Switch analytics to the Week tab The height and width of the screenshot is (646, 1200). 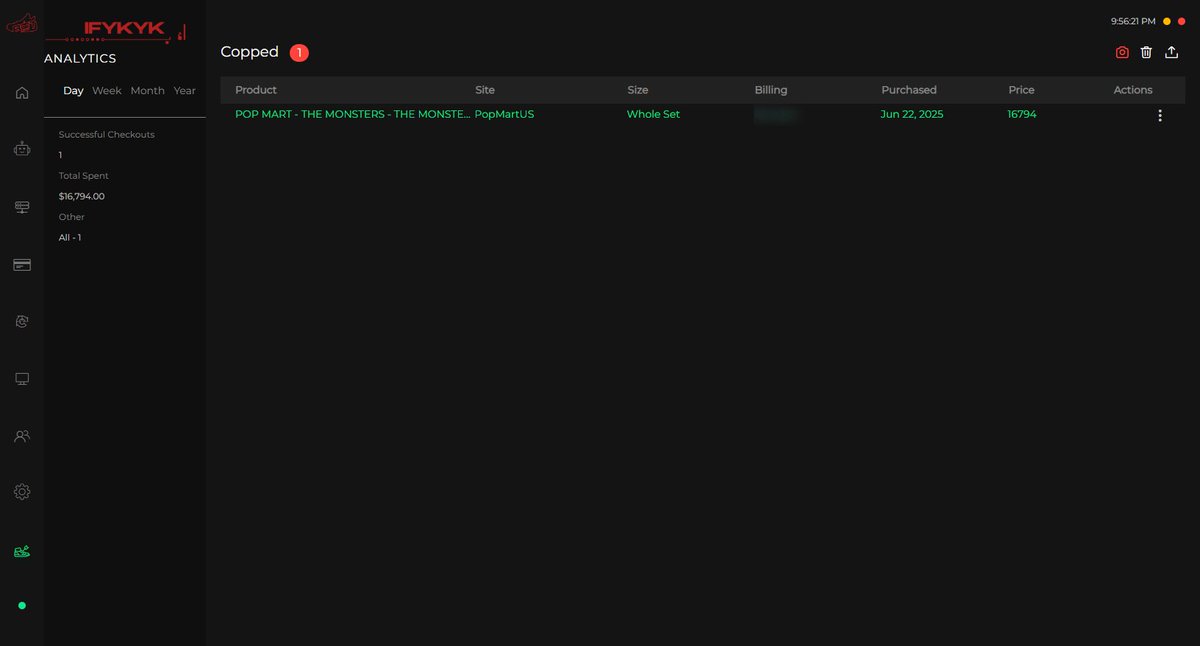coord(107,91)
